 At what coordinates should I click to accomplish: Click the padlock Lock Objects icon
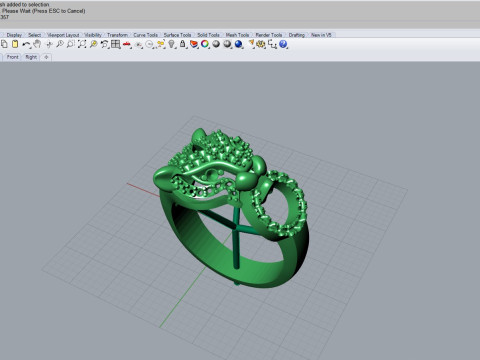183,44
